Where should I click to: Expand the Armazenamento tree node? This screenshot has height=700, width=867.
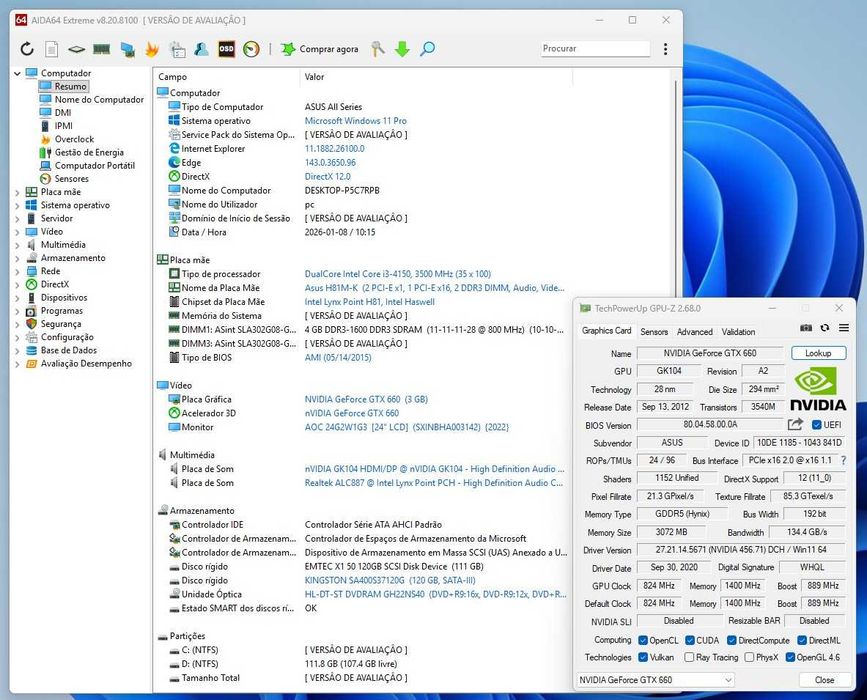pyautogui.click(x=17, y=258)
